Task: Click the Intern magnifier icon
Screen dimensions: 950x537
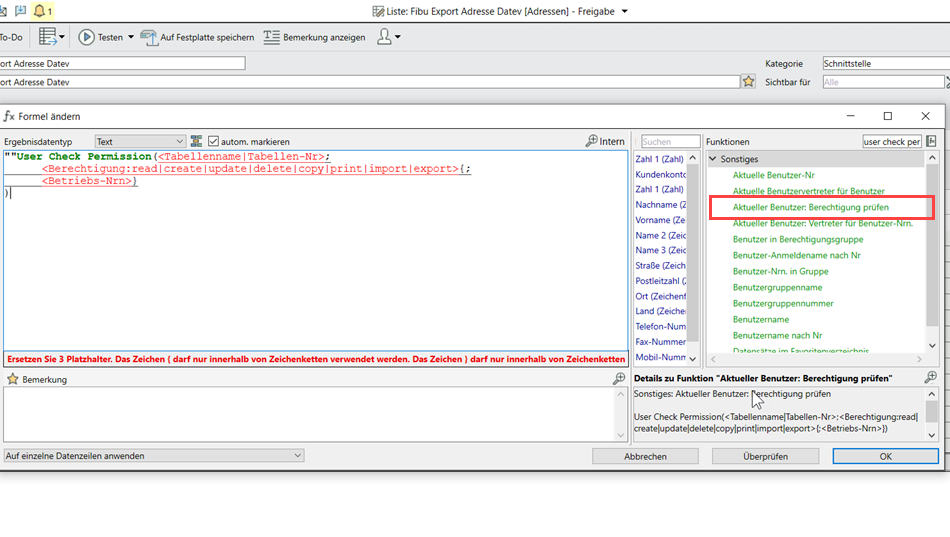Action: [x=592, y=142]
